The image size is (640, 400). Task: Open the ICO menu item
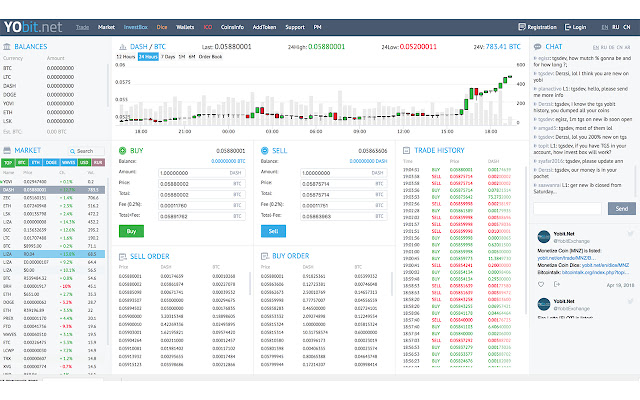click(x=208, y=27)
